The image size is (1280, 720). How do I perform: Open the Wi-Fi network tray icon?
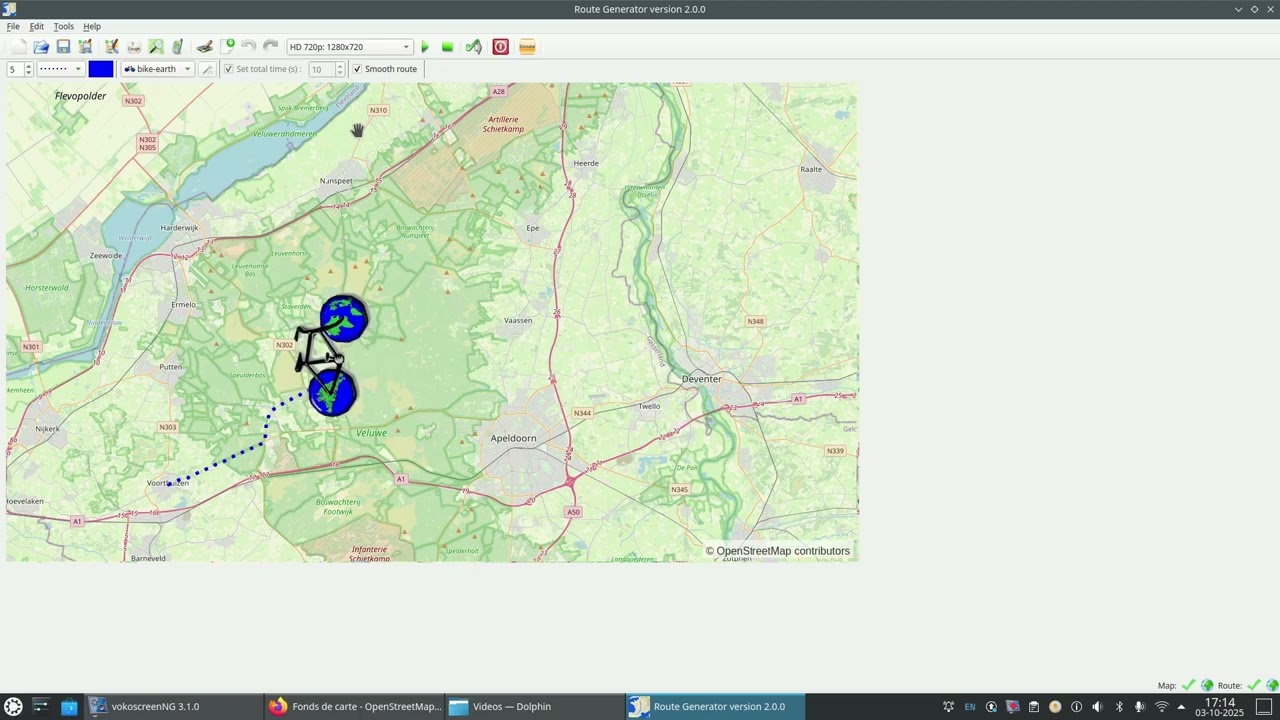coord(1162,707)
